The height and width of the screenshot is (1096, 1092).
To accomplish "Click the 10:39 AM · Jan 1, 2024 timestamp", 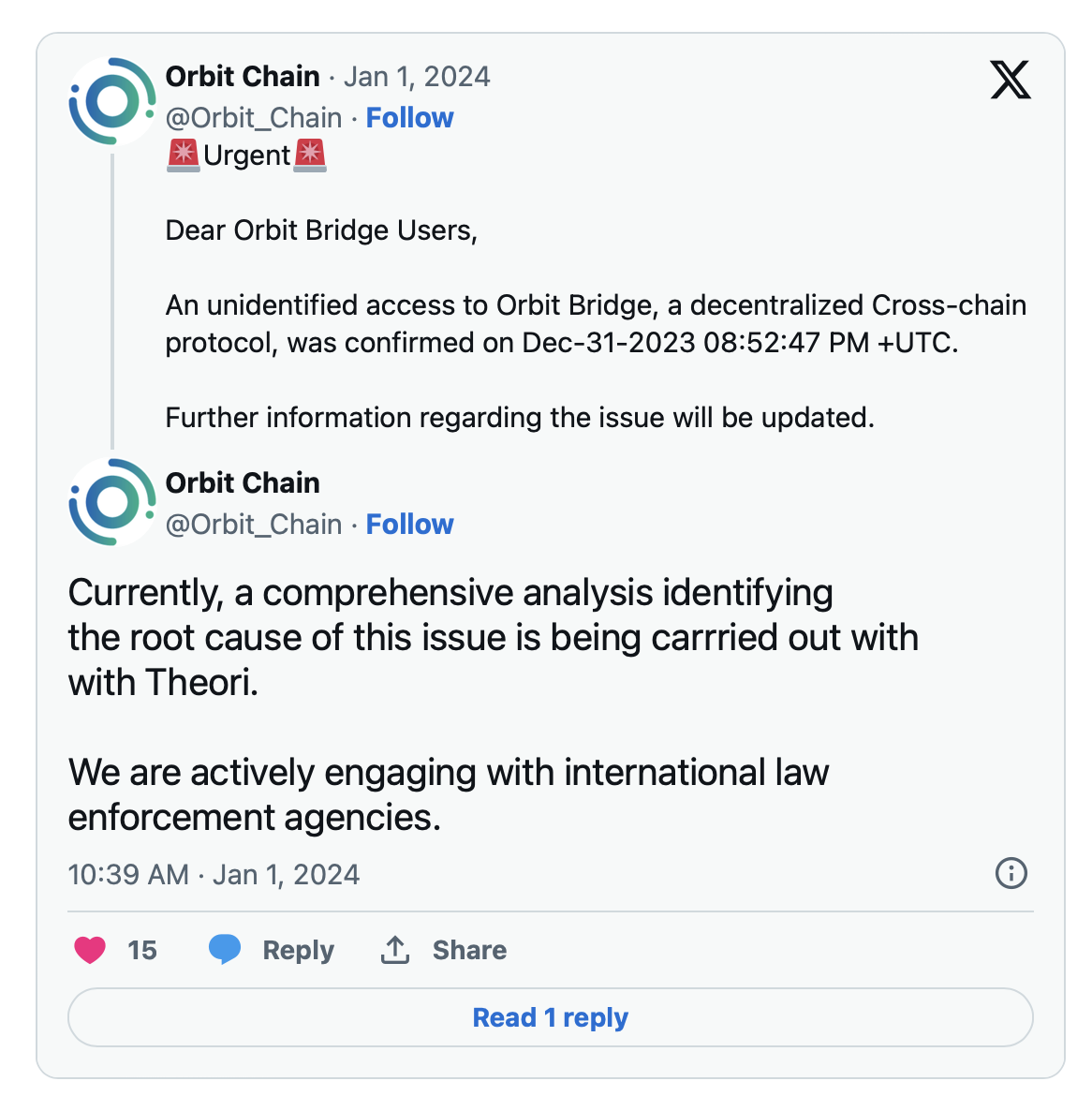I will [x=214, y=875].
